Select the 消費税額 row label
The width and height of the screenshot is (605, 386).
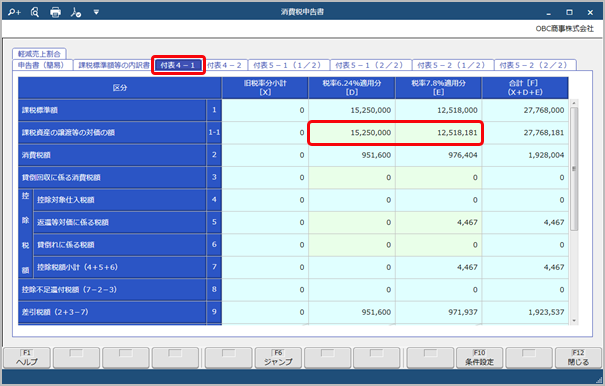click(x=112, y=155)
